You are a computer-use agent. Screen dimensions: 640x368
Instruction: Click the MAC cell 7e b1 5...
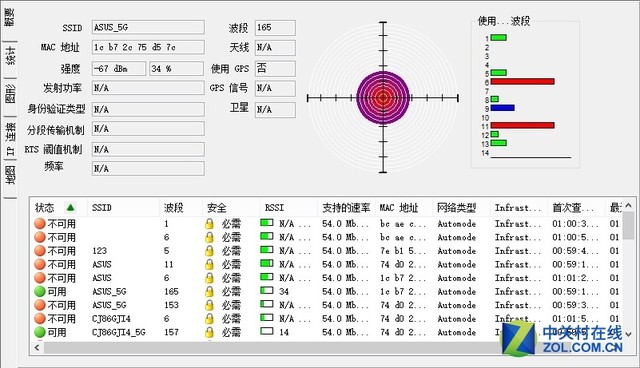[402, 251]
